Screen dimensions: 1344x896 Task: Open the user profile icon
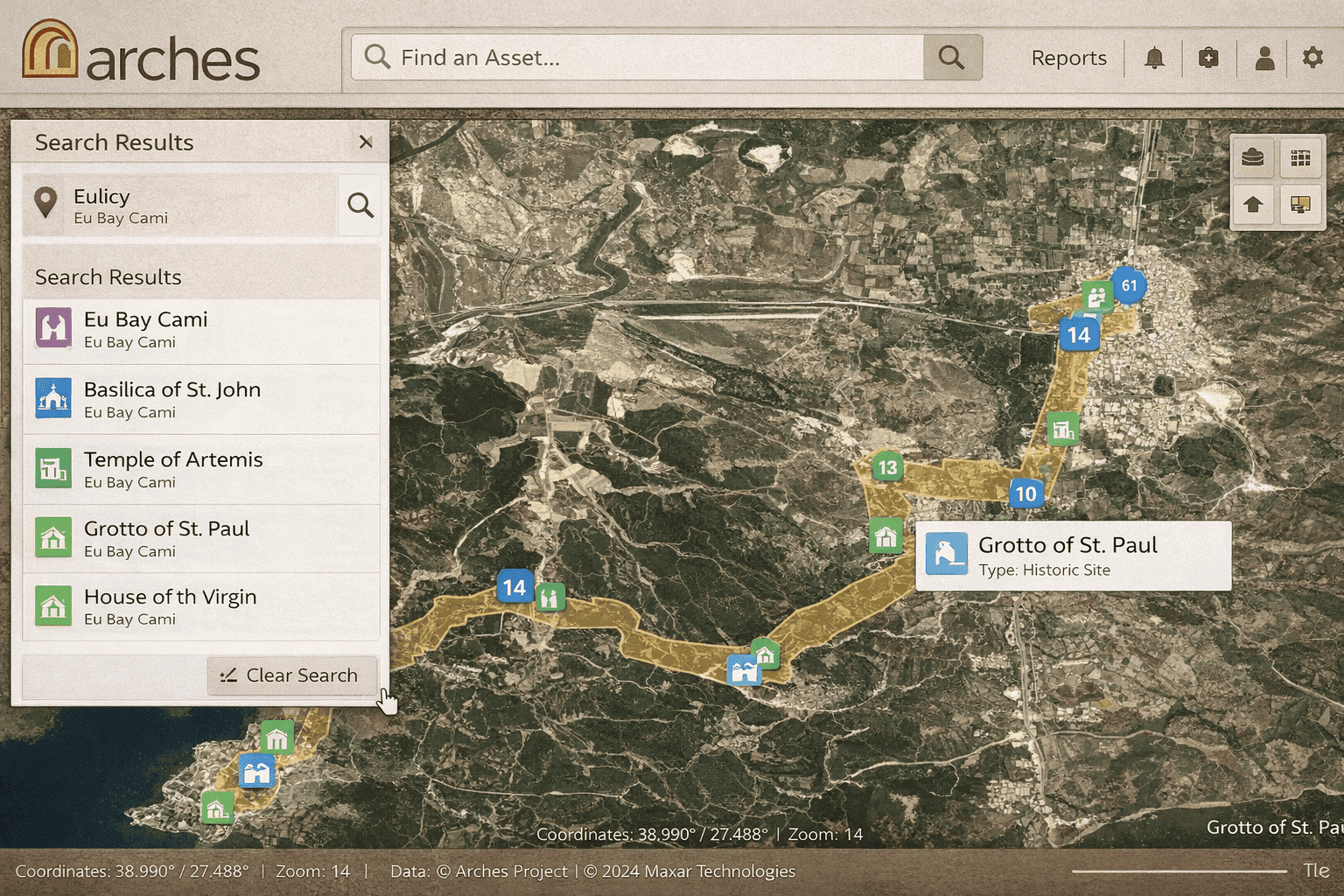pyautogui.click(x=1263, y=59)
